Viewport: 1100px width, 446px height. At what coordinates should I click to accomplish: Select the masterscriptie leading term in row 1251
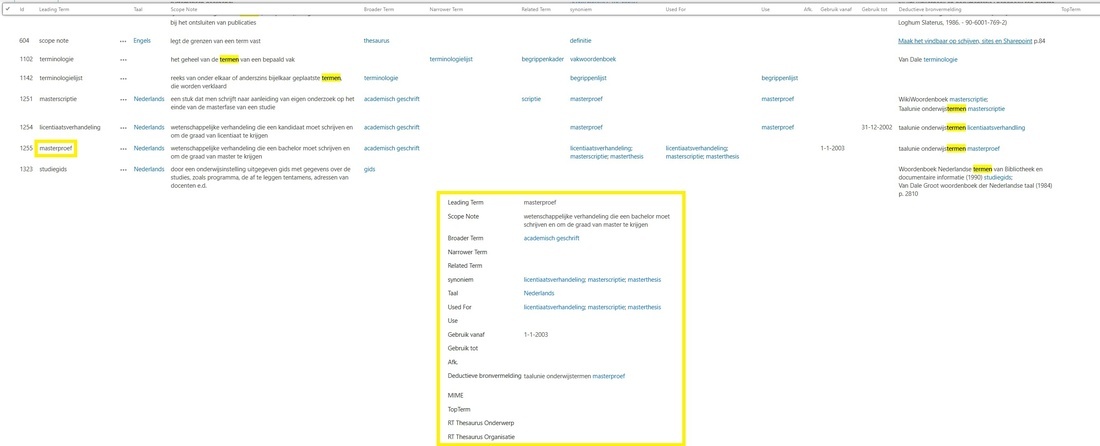58,99
